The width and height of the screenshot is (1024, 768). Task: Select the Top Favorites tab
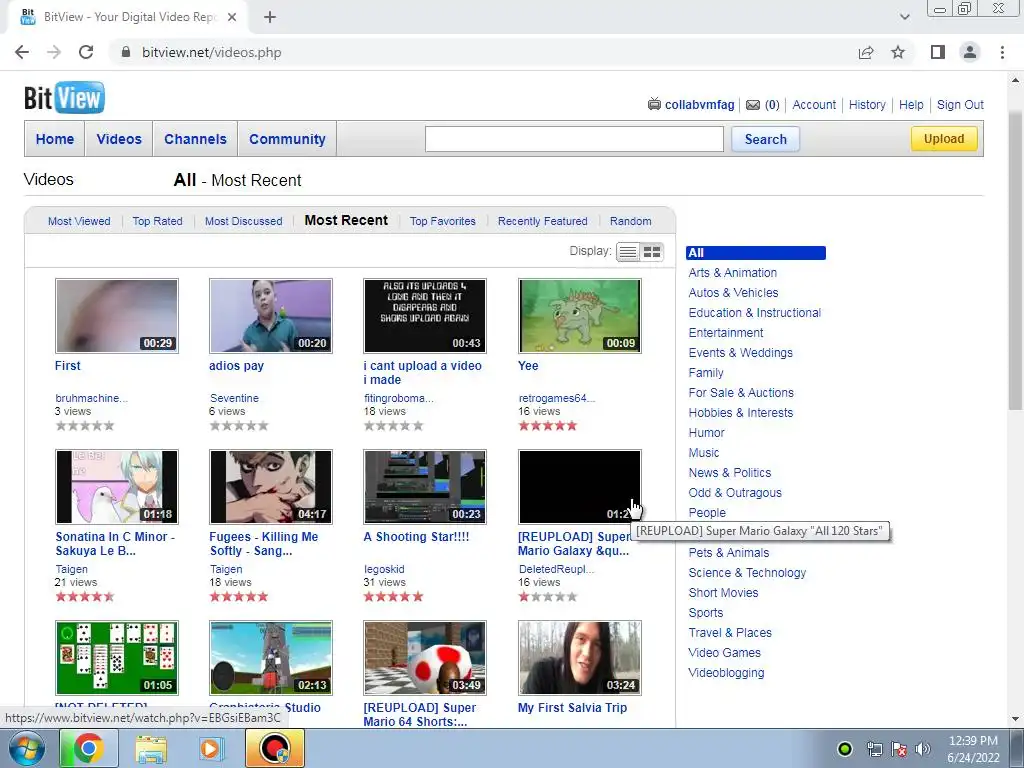(x=443, y=221)
